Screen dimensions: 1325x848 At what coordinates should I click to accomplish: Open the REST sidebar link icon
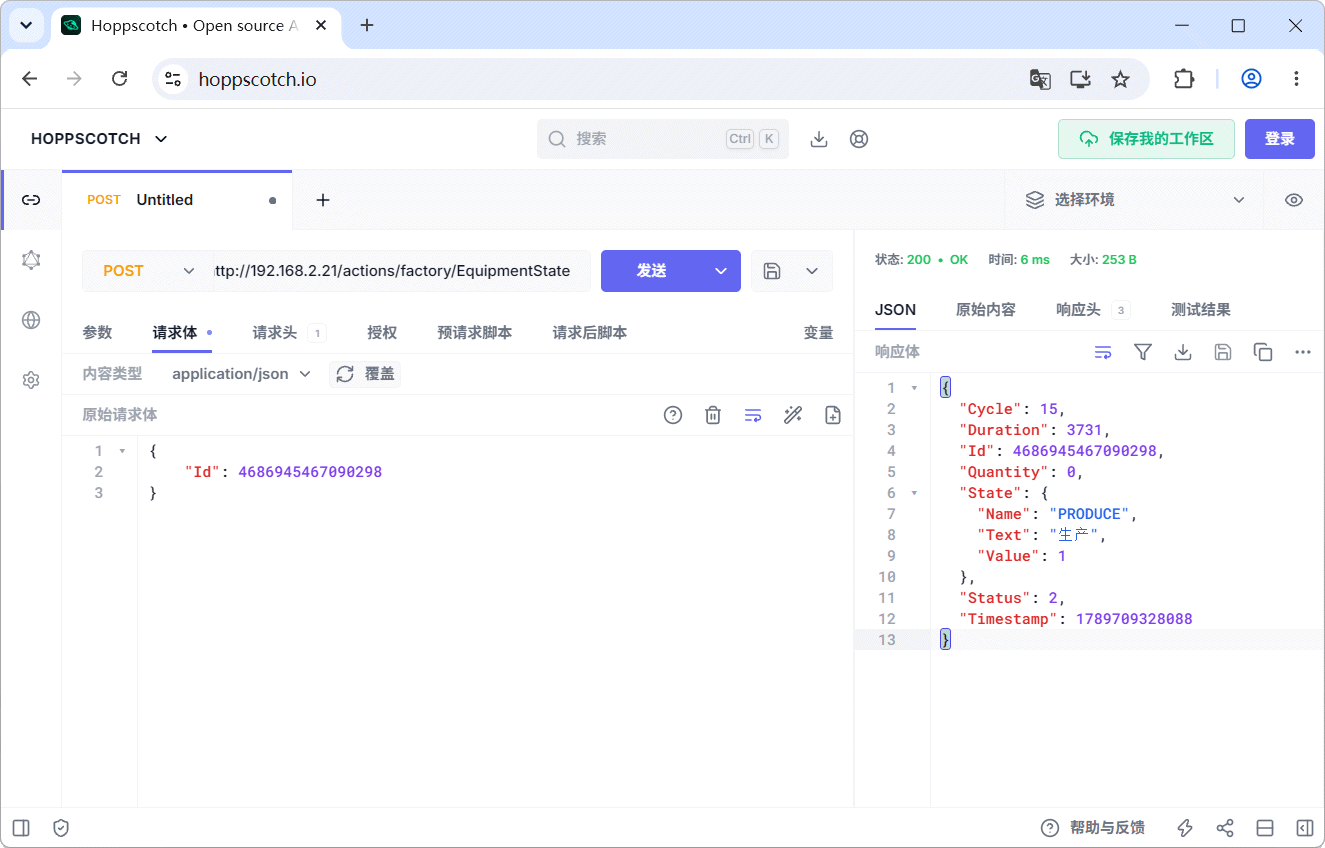31,200
